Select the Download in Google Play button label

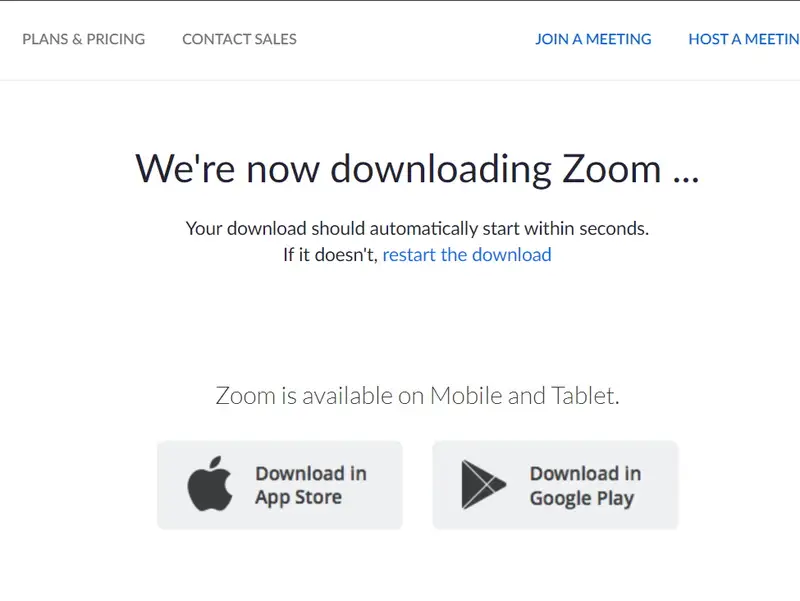[585, 485]
